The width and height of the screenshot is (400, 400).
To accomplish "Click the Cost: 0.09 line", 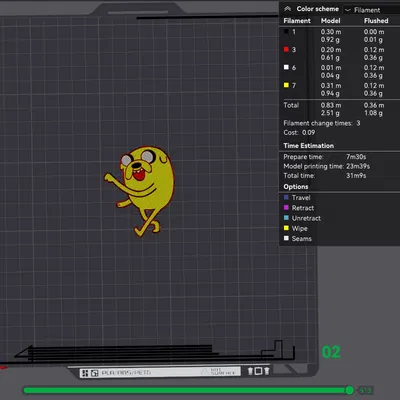I will [x=299, y=133].
